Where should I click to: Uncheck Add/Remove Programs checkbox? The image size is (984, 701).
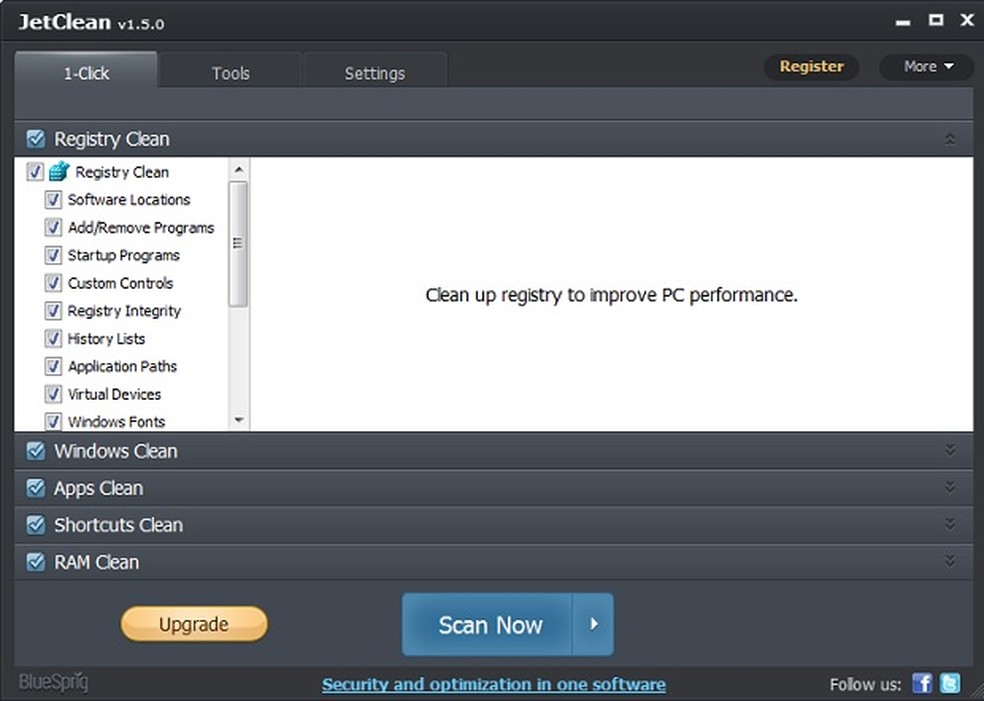(x=53, y=227)
